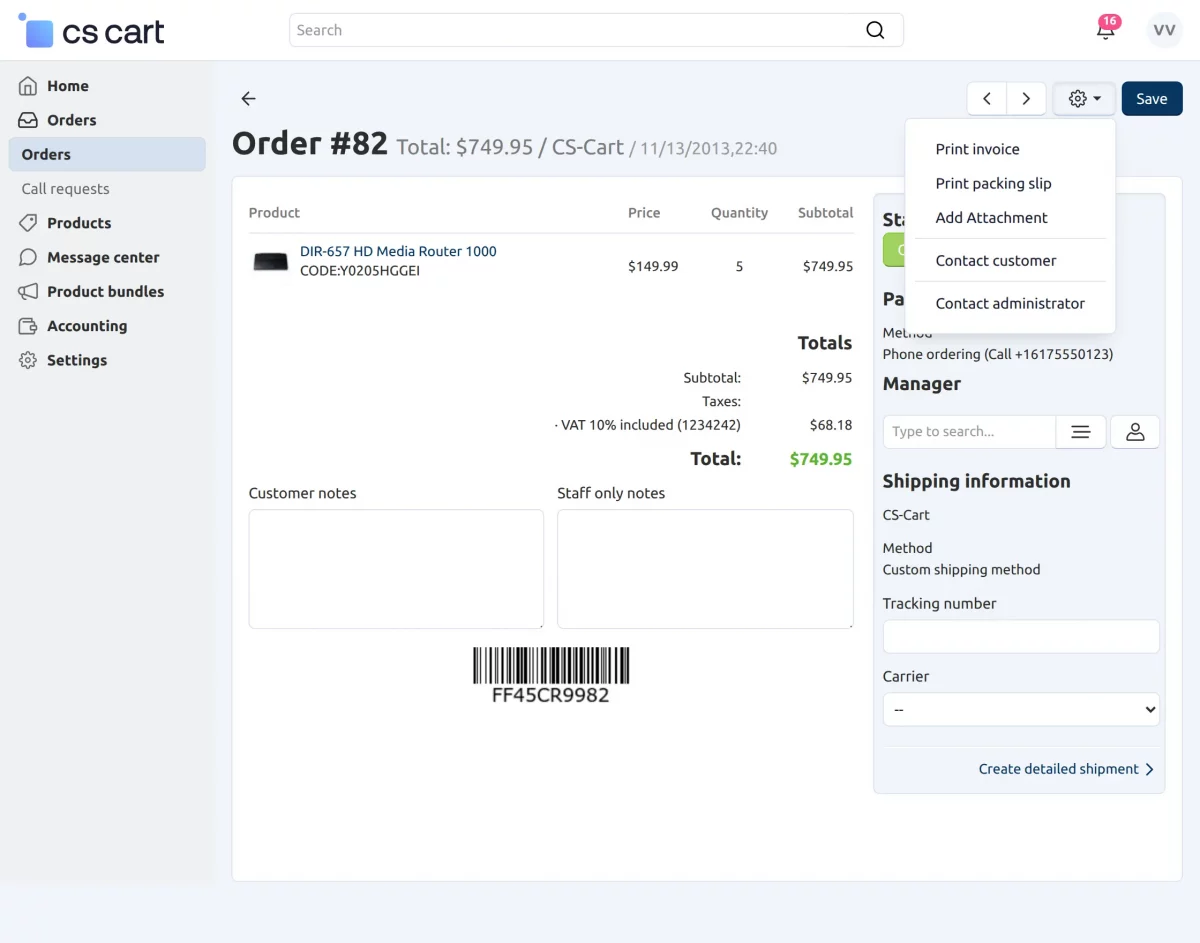
Task: Click the notifications bell icon
Action: point(1105,30)
